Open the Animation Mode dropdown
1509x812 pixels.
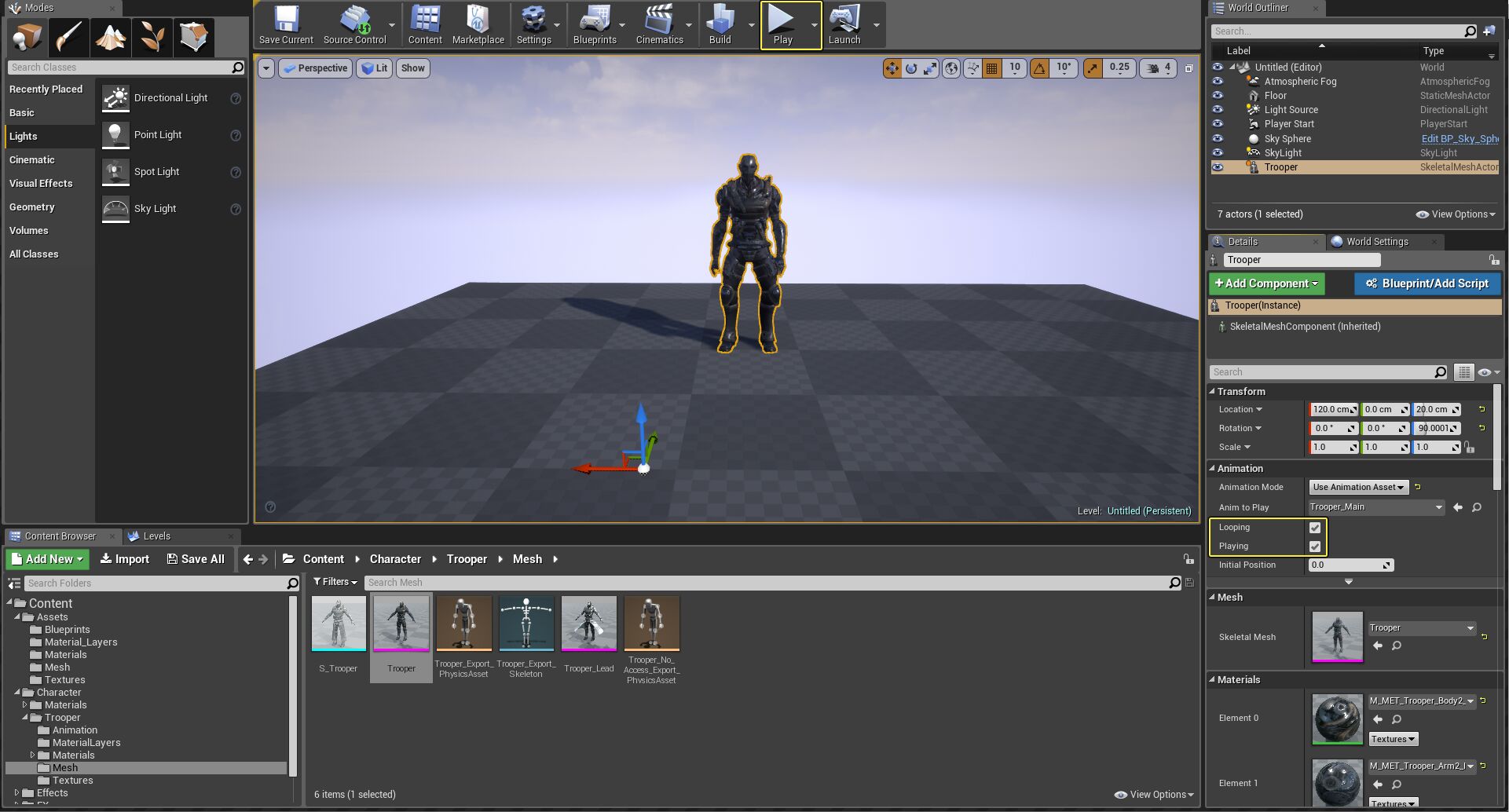point(1358,487)
